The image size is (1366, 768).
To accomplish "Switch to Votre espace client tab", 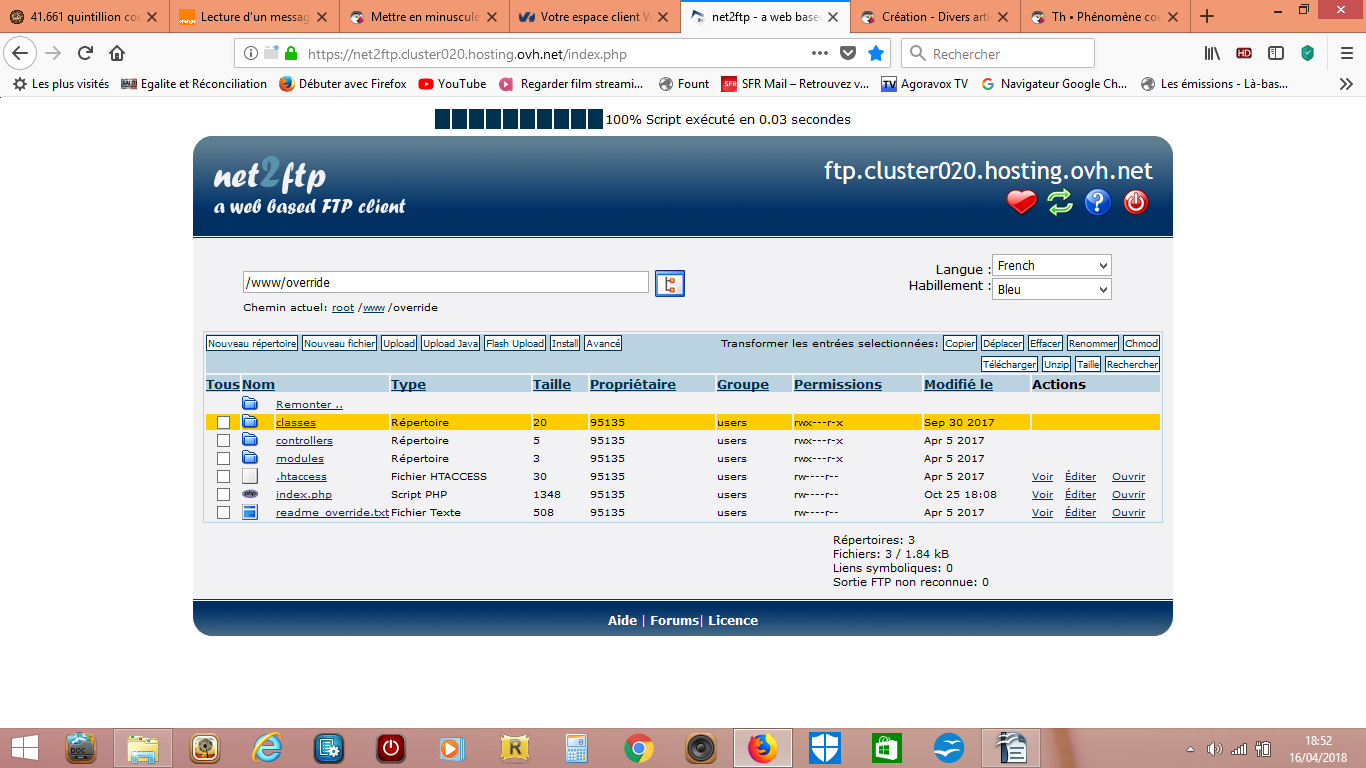I will click(x=595, y=16).
